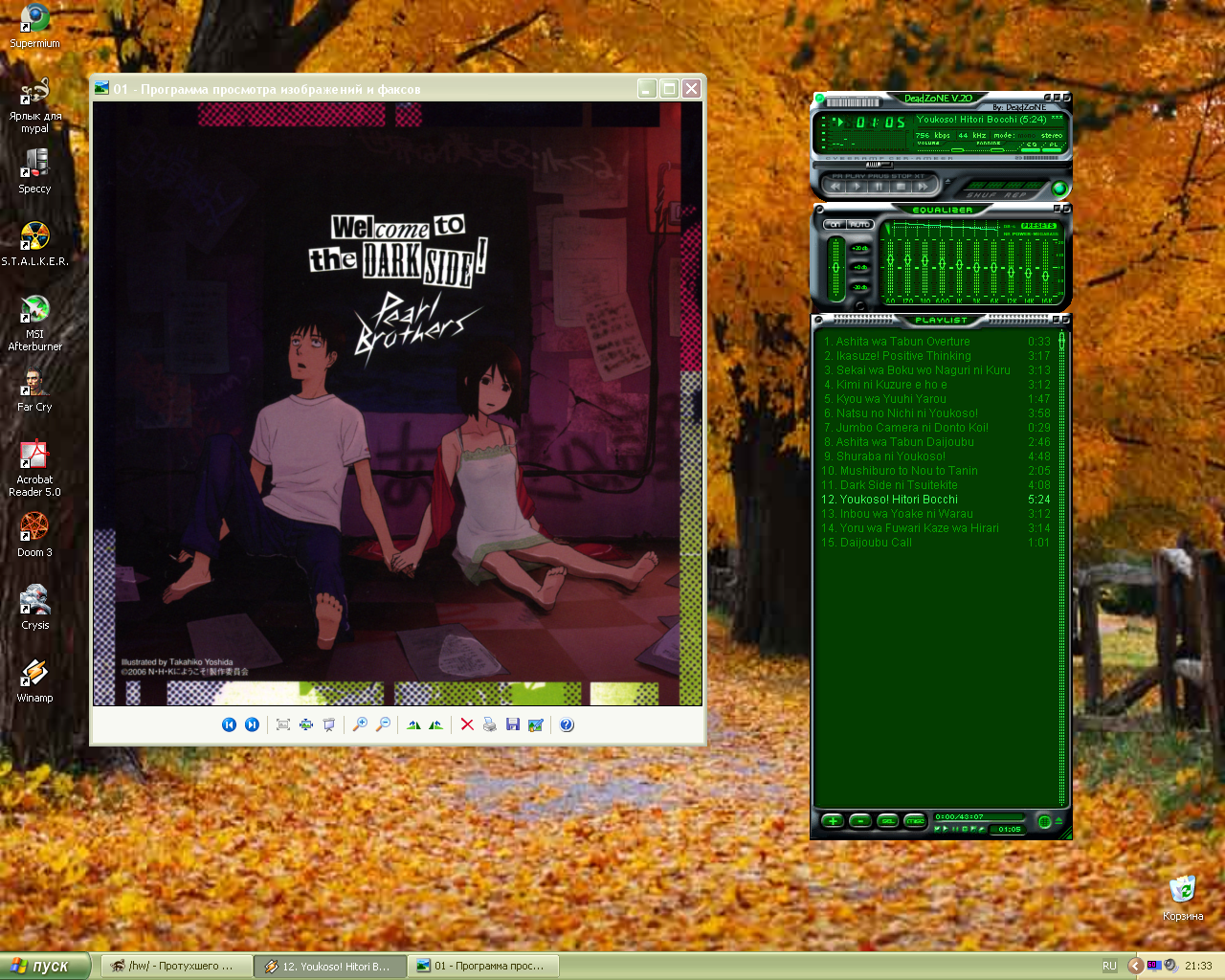This screenshot has height=980, width=1225.
Task: Open the playlist remove (−) menu
Action: (x=860, y=821)
